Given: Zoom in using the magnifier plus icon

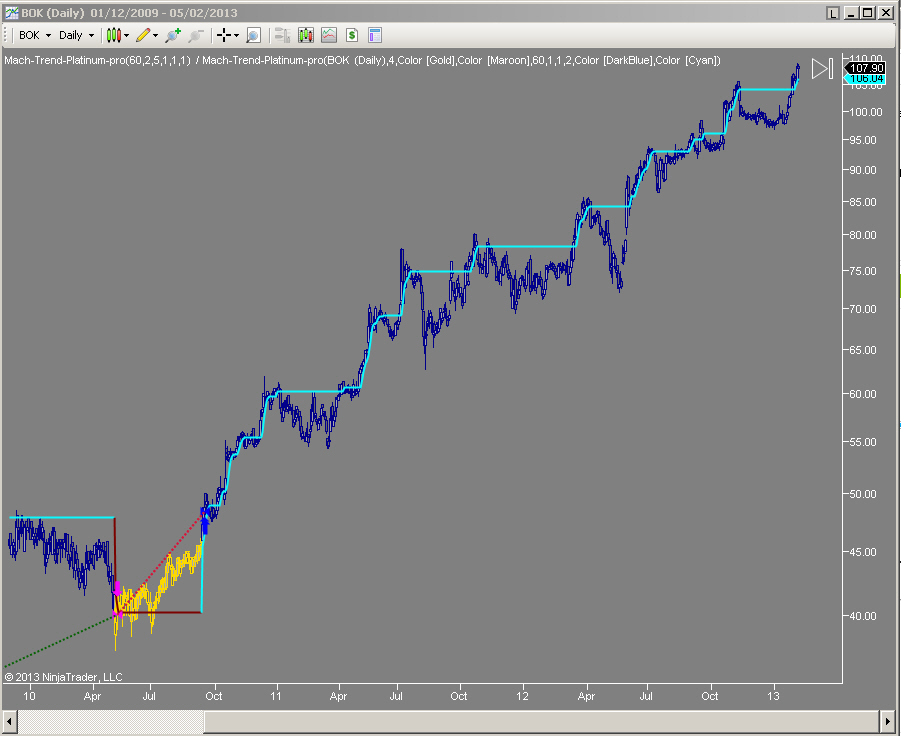Looking at the screenshot, I should (x=172, y=35).
